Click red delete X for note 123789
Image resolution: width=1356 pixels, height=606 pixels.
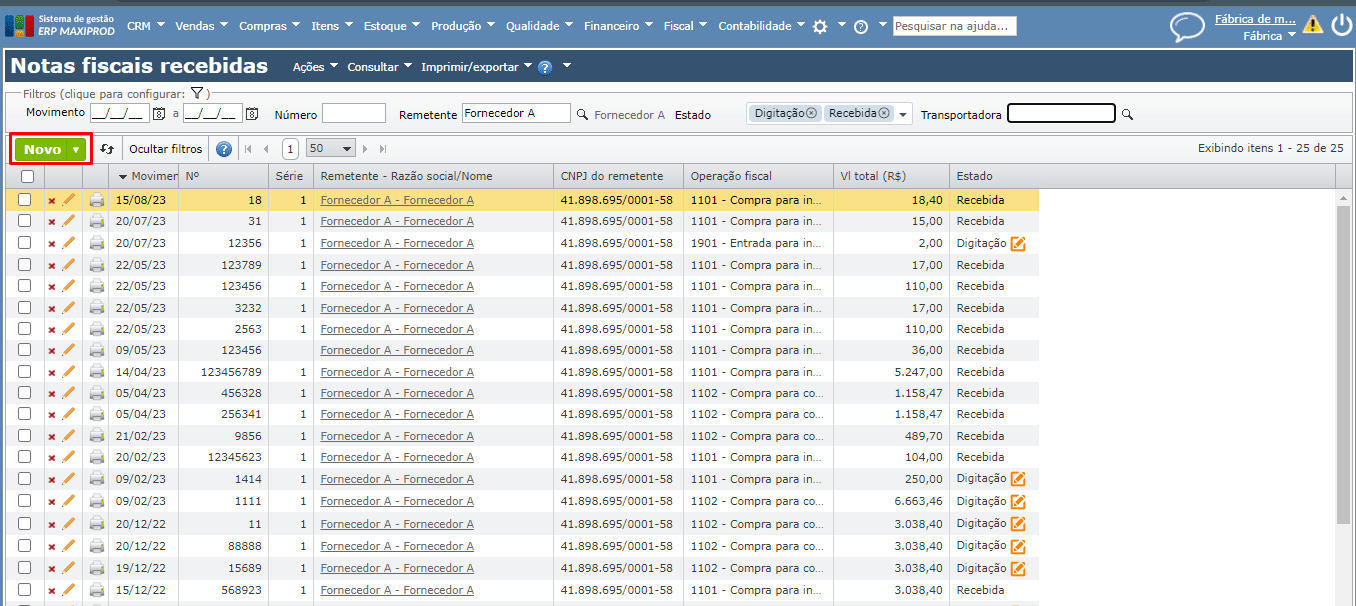point(52,265)
